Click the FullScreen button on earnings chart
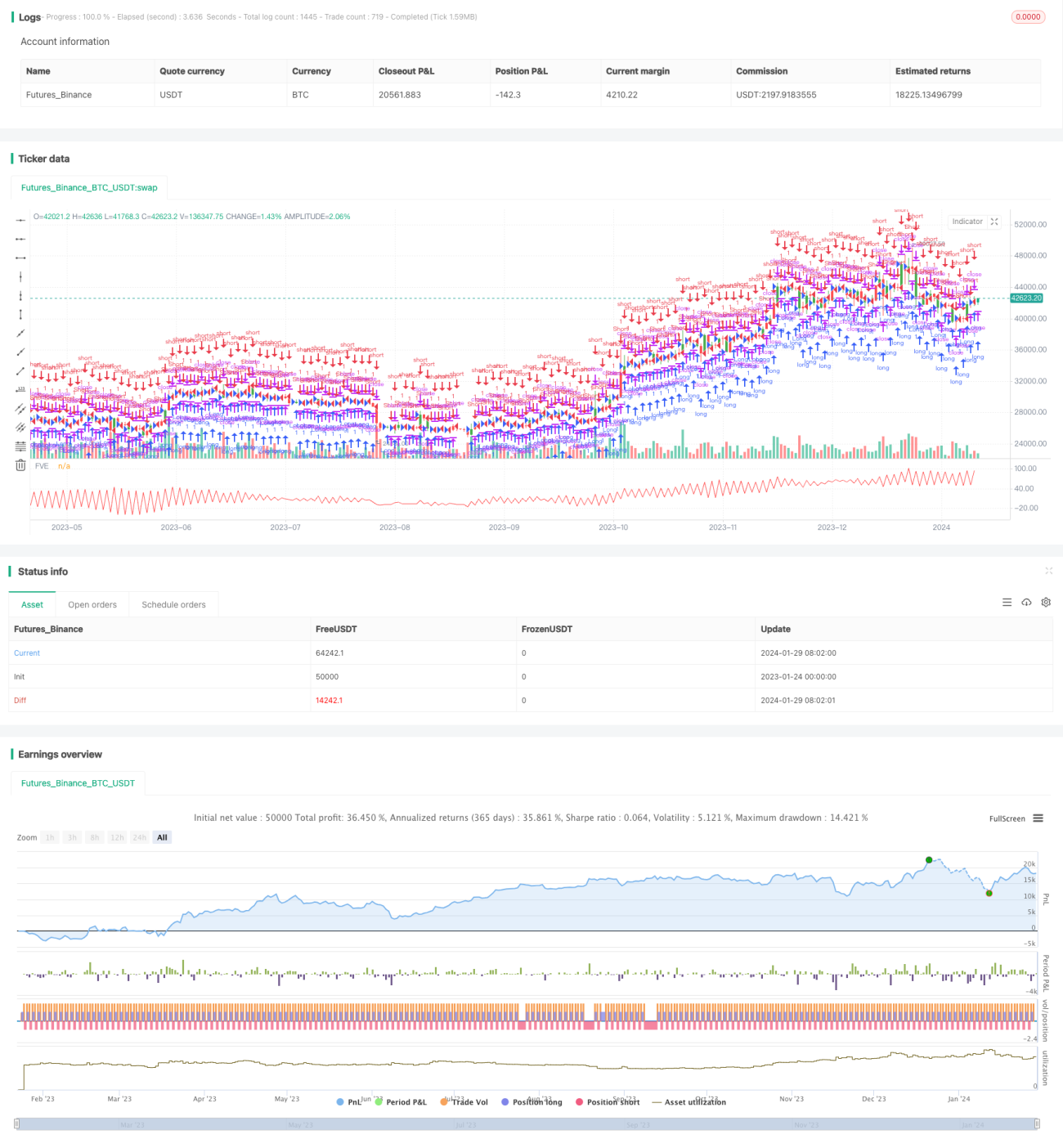1063x1148 pixels. [1007, 818]
